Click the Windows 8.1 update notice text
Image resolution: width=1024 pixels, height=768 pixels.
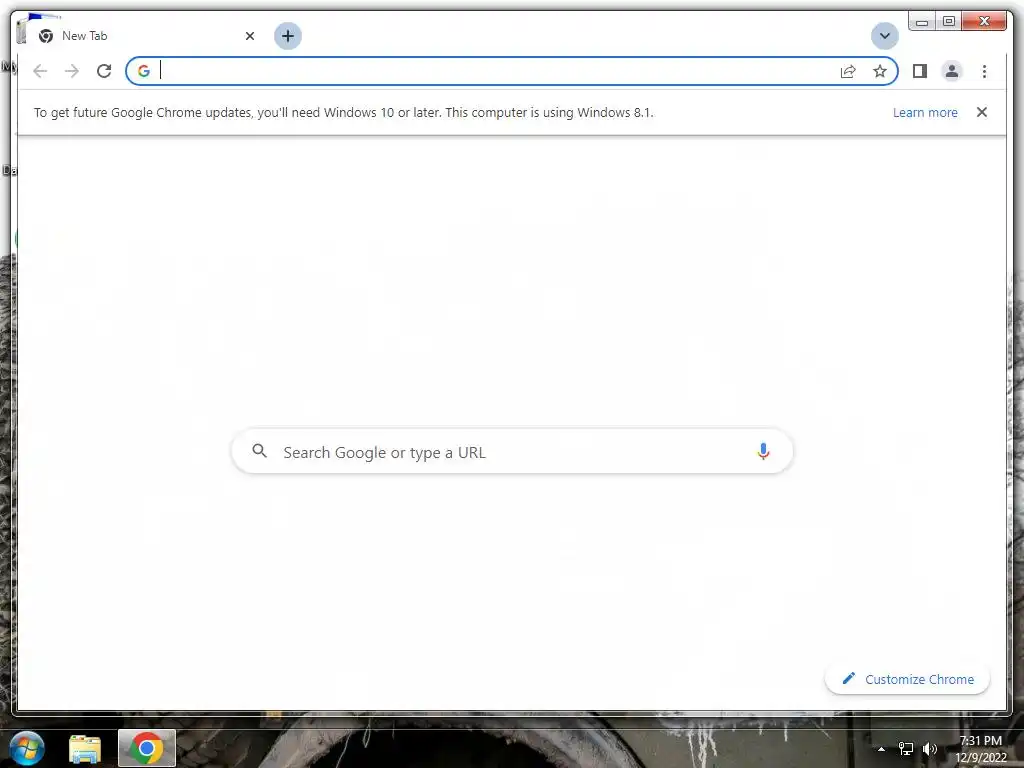pos(344,112)
